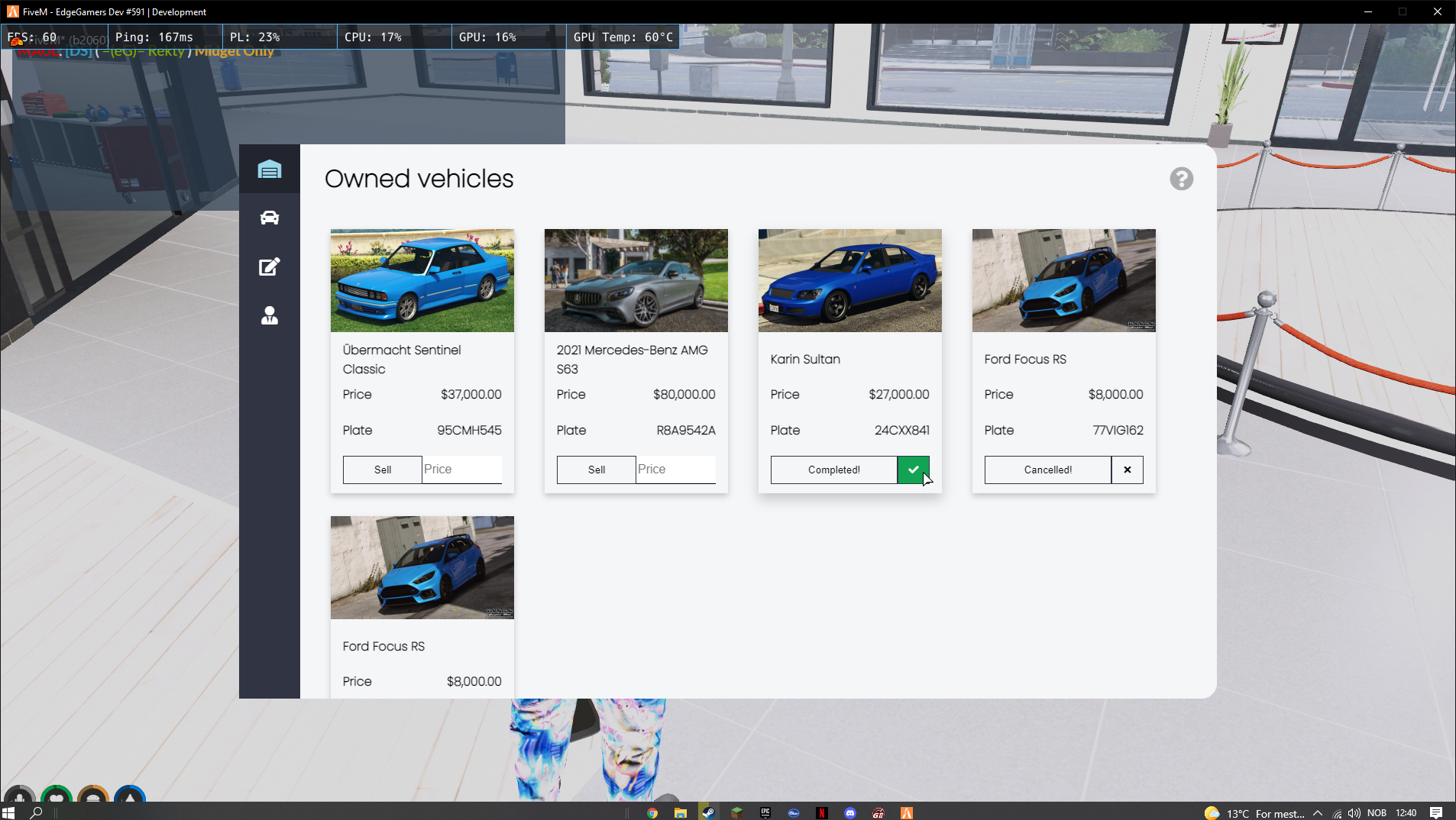Click the Karin Sultan vehicle name

(x=805, y=359)
